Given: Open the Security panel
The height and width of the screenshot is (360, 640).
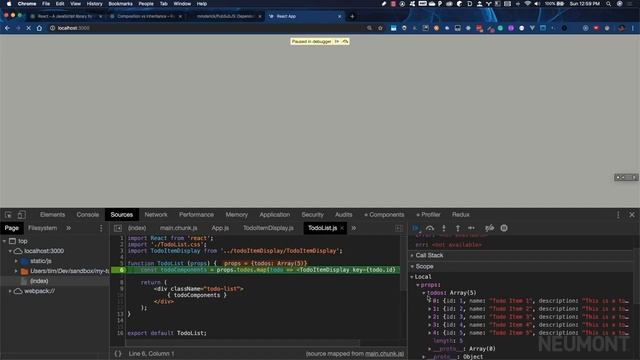Looking at the screenshot, I should pyautogui.click(x=313, y=215).
